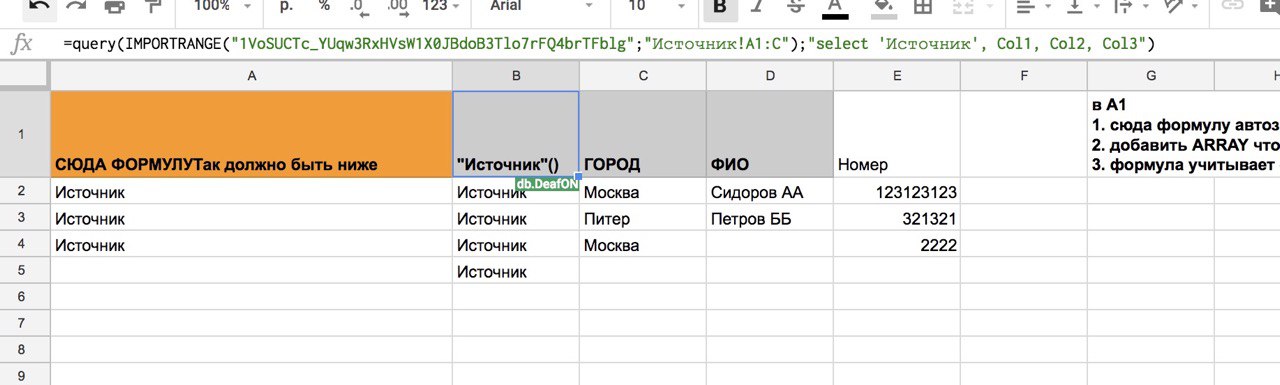Toggle italic formatting
The image size is (1280, 385).
click(x=757, y=6)
